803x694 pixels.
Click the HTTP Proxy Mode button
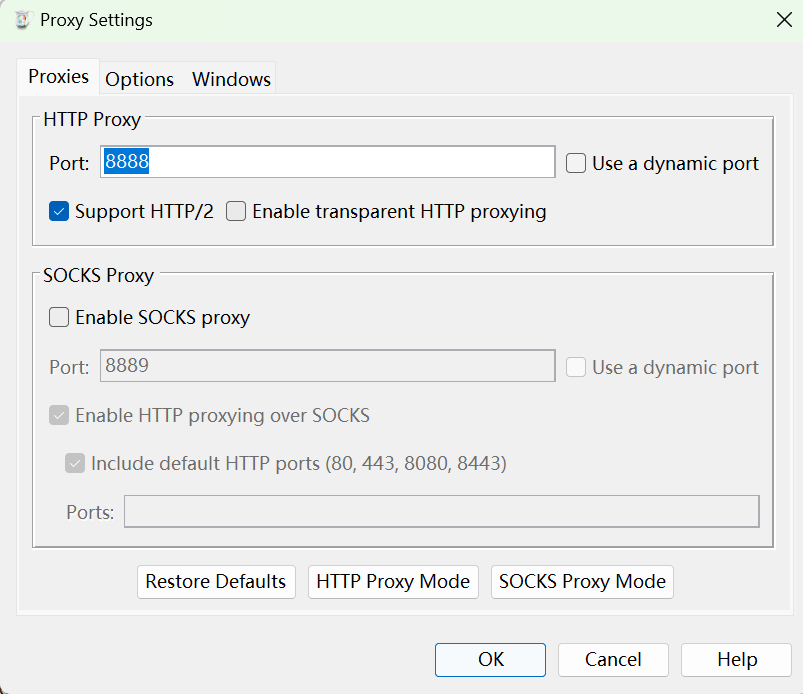pyautogui.click(x=393, y=581)
